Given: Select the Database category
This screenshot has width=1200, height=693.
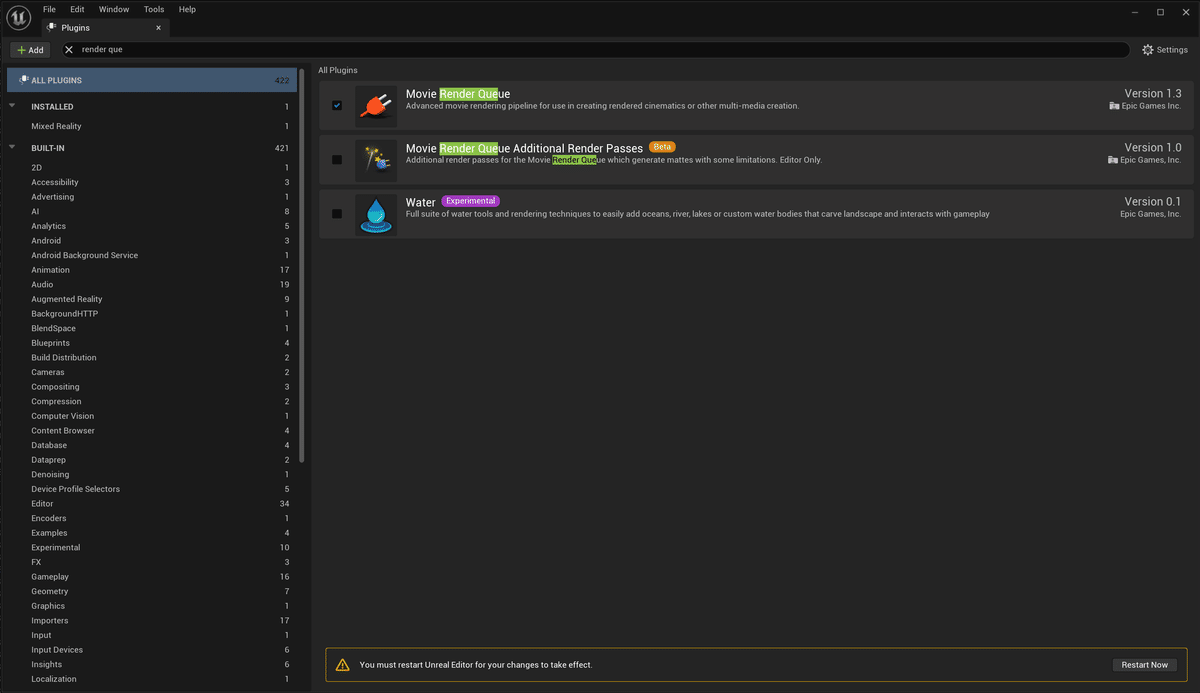Looking at the screenshot, I should (152, 445).
